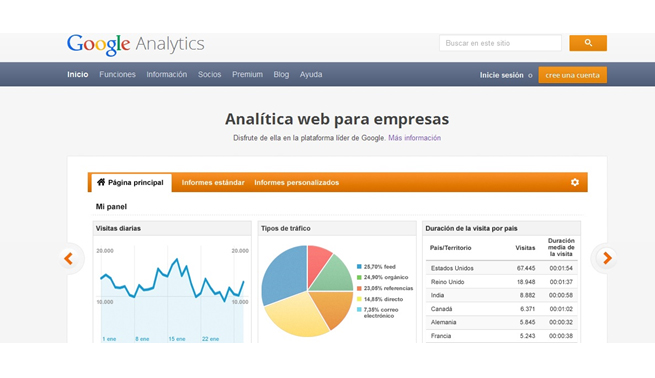This screenshot has width=655, height=378.
Task: Click the 'Visitas' column header
Action: click(525, 248)
